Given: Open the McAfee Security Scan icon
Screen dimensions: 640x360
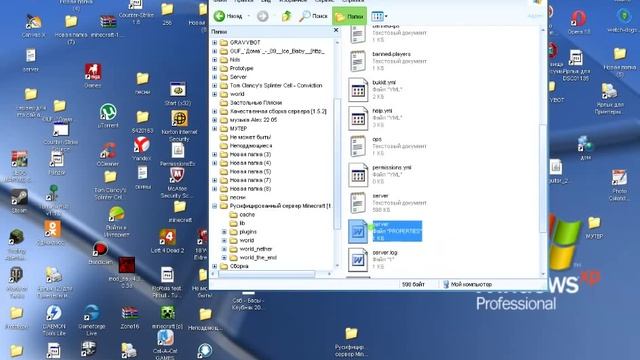Looking at the screenshot, I should pyautogui.click(x=176, y=183).
